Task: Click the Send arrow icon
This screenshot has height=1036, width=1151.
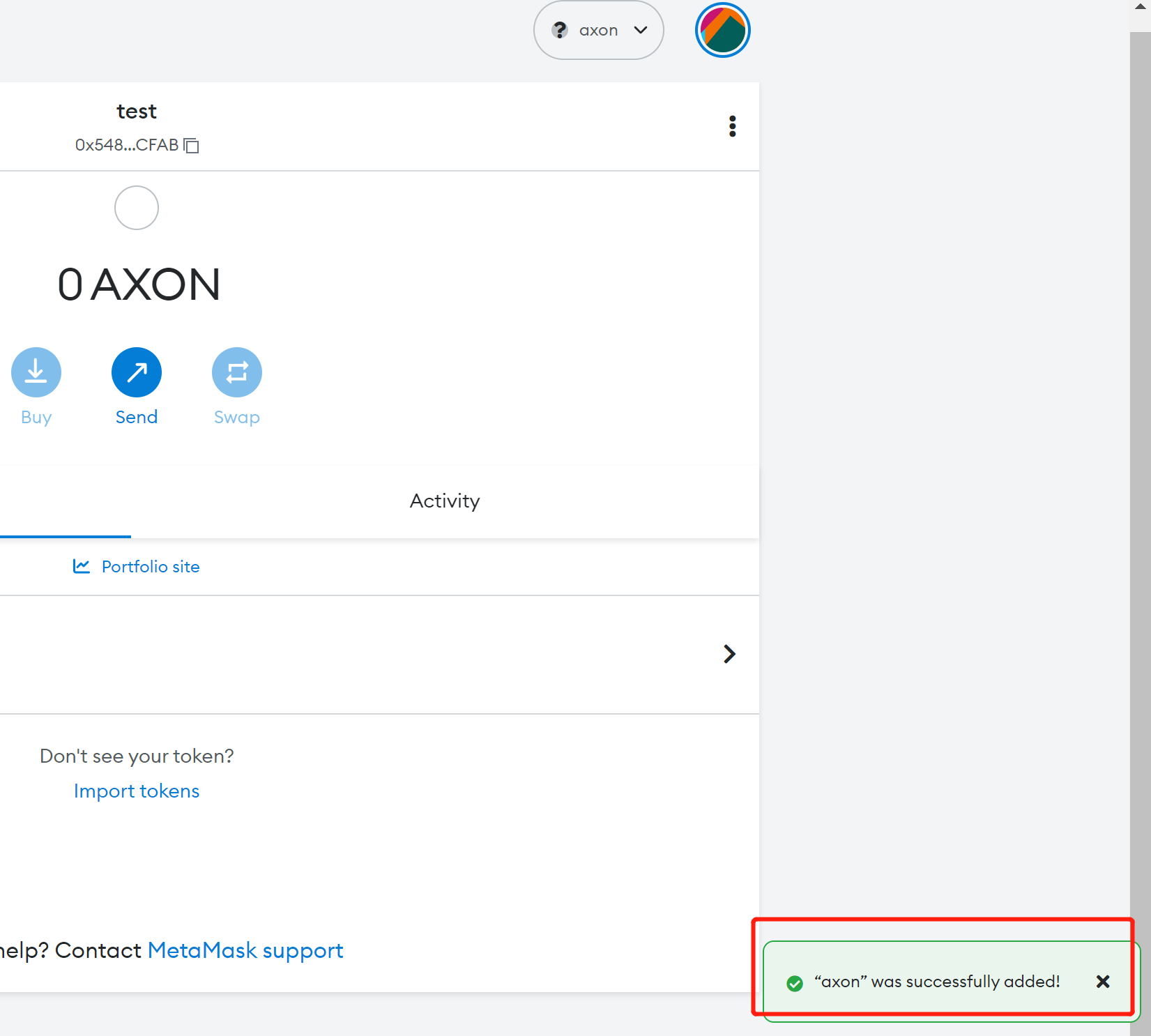Action: point(137,372)
